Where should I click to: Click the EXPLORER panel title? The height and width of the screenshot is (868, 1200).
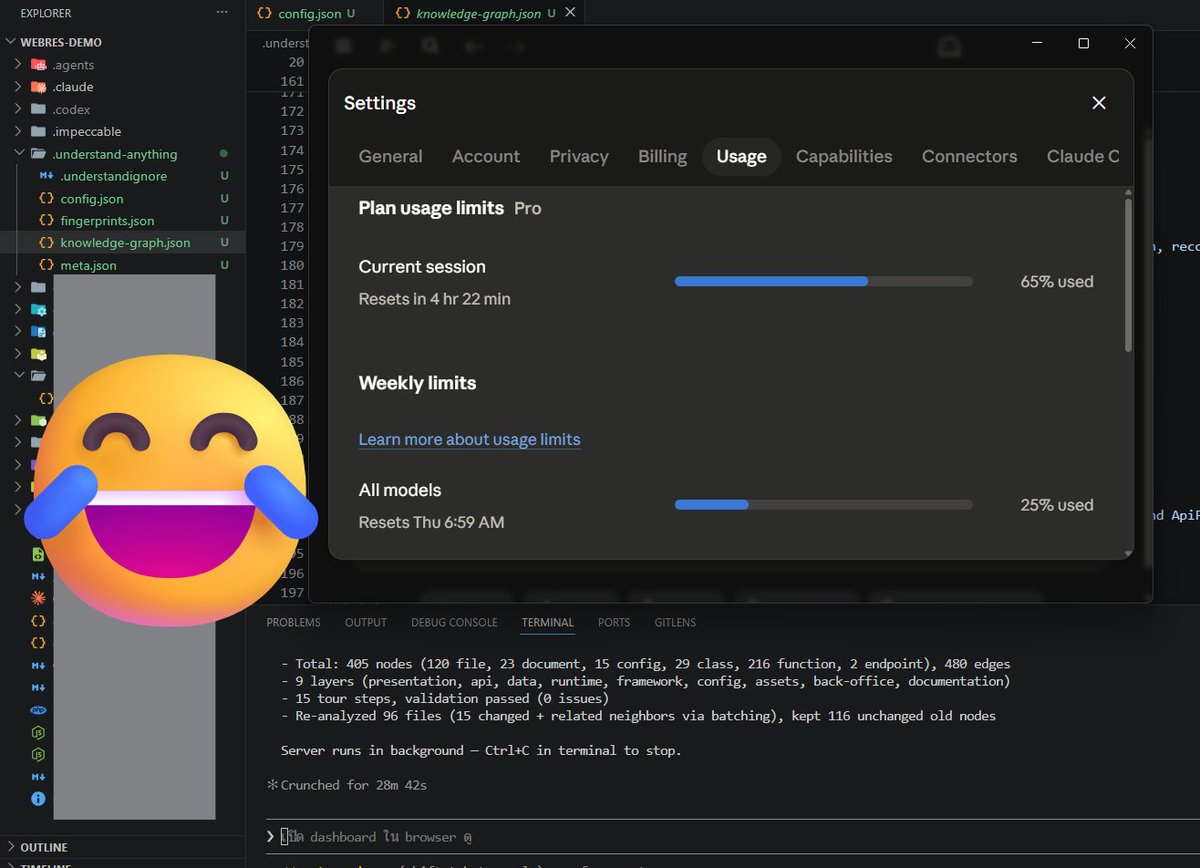[46, 13]
